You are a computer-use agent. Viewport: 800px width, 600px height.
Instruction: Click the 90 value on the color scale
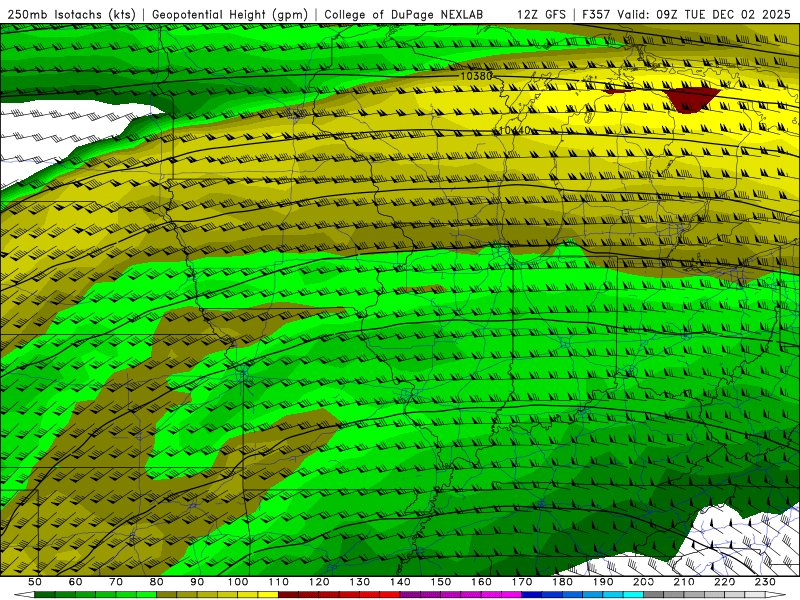click(x=197, y=582)
